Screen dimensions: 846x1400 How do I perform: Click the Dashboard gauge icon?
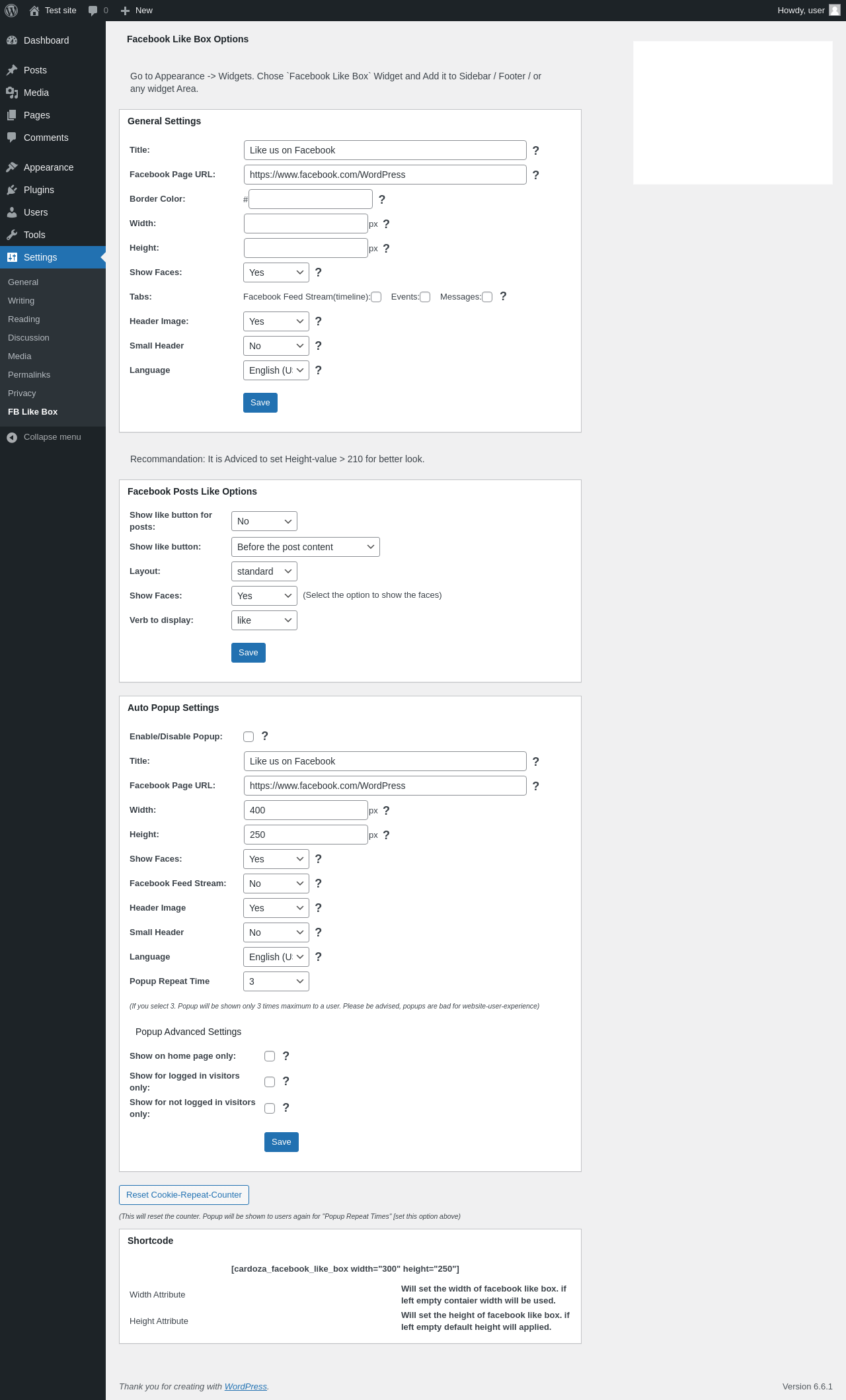[x=12, y=40]
